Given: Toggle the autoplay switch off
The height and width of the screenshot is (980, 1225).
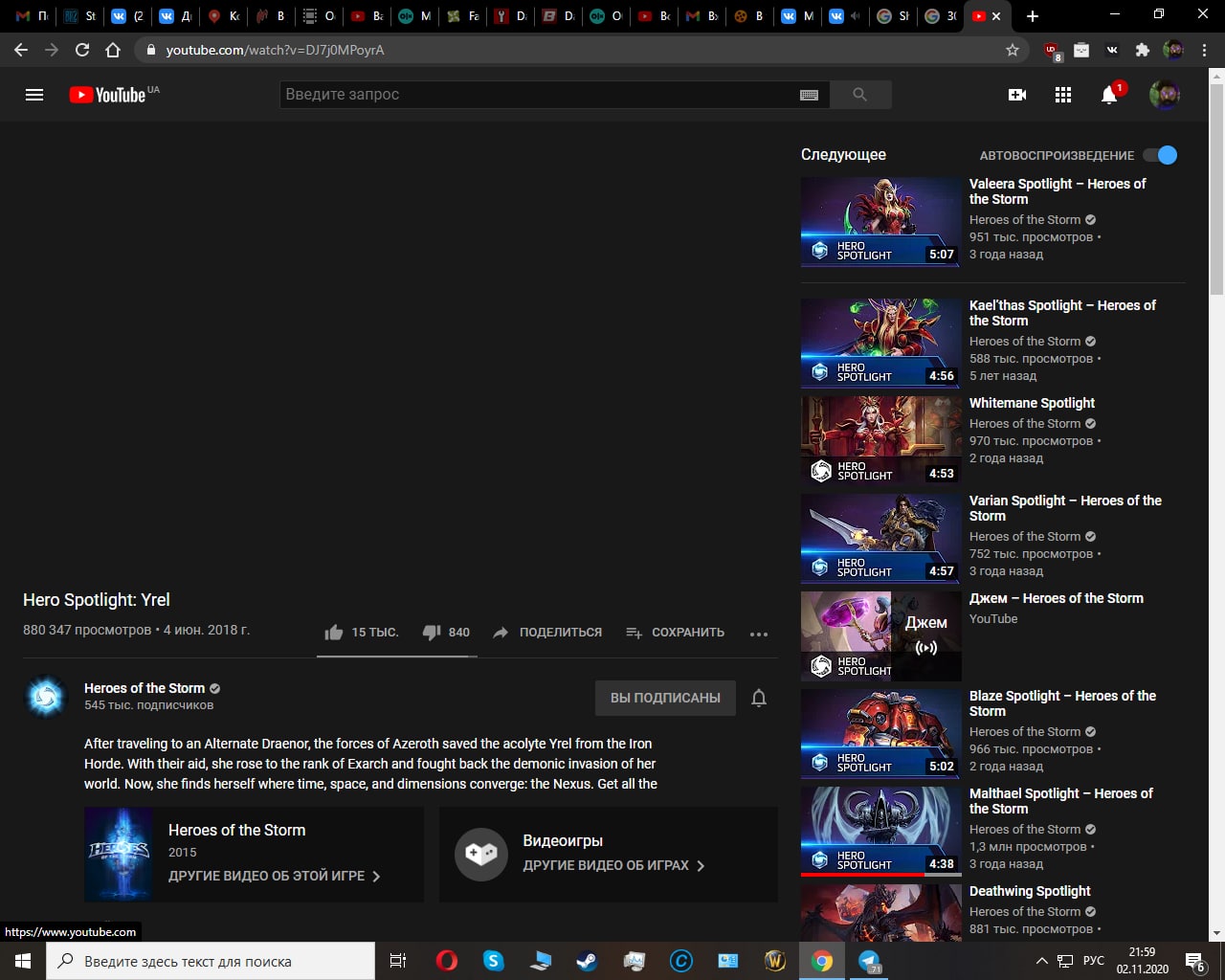Looking at the screenshot, I should pyautogui.click(x=1160, y=155).
